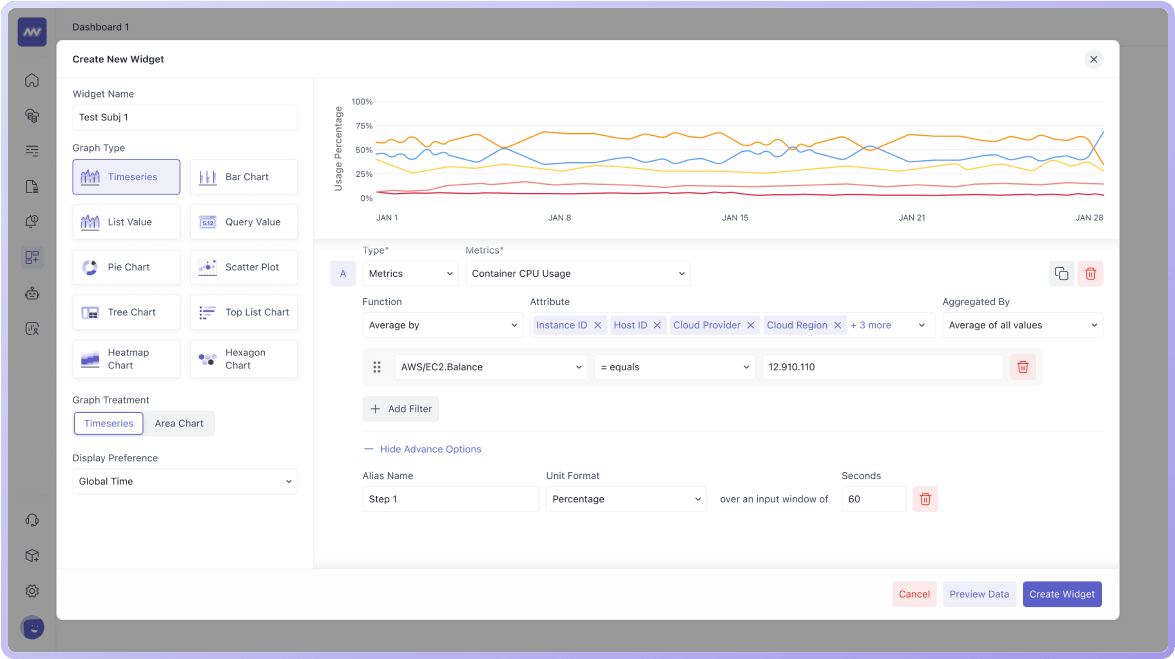Click the Seconds input showing 60
This screenshot has width=1175, height=659.
(x=874, y=499)
